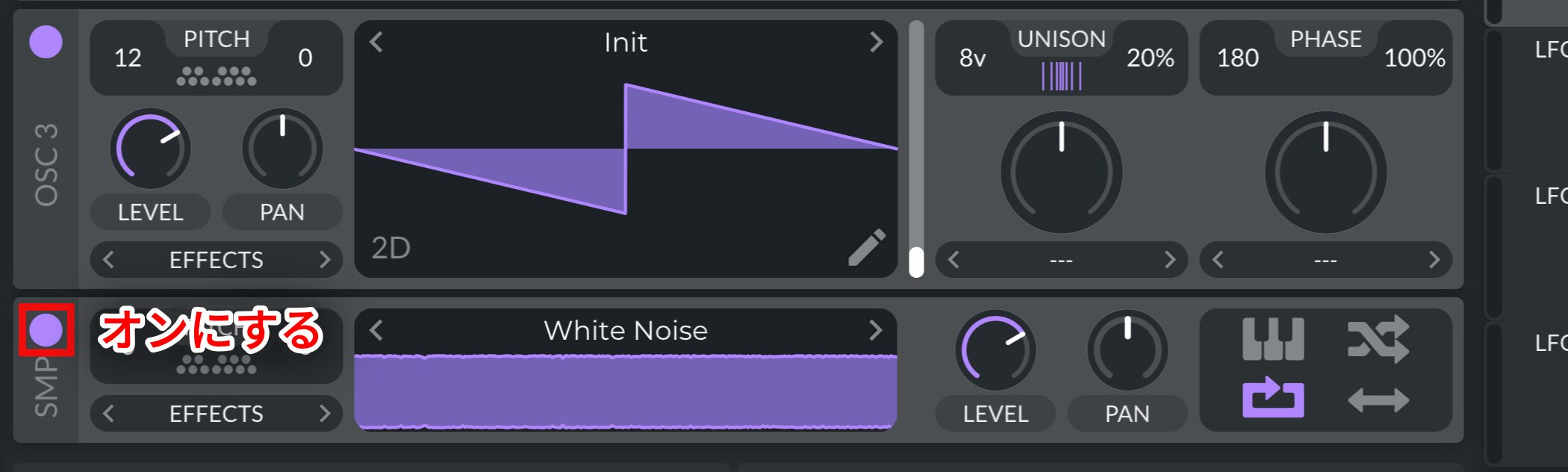Open the White Noise sample name
Image resolution: width=1568 pixels, height=472 pixels.
click(626, 330)
